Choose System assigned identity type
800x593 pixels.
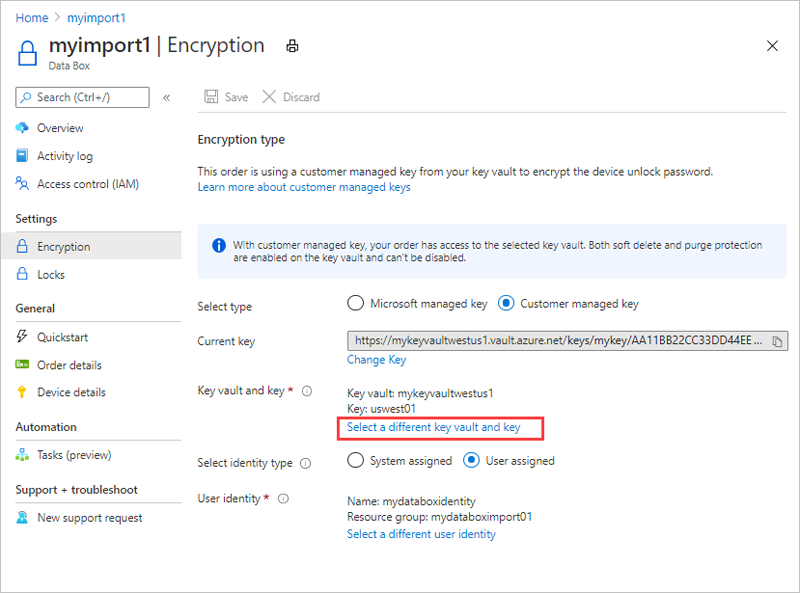(x=355, y=461)
